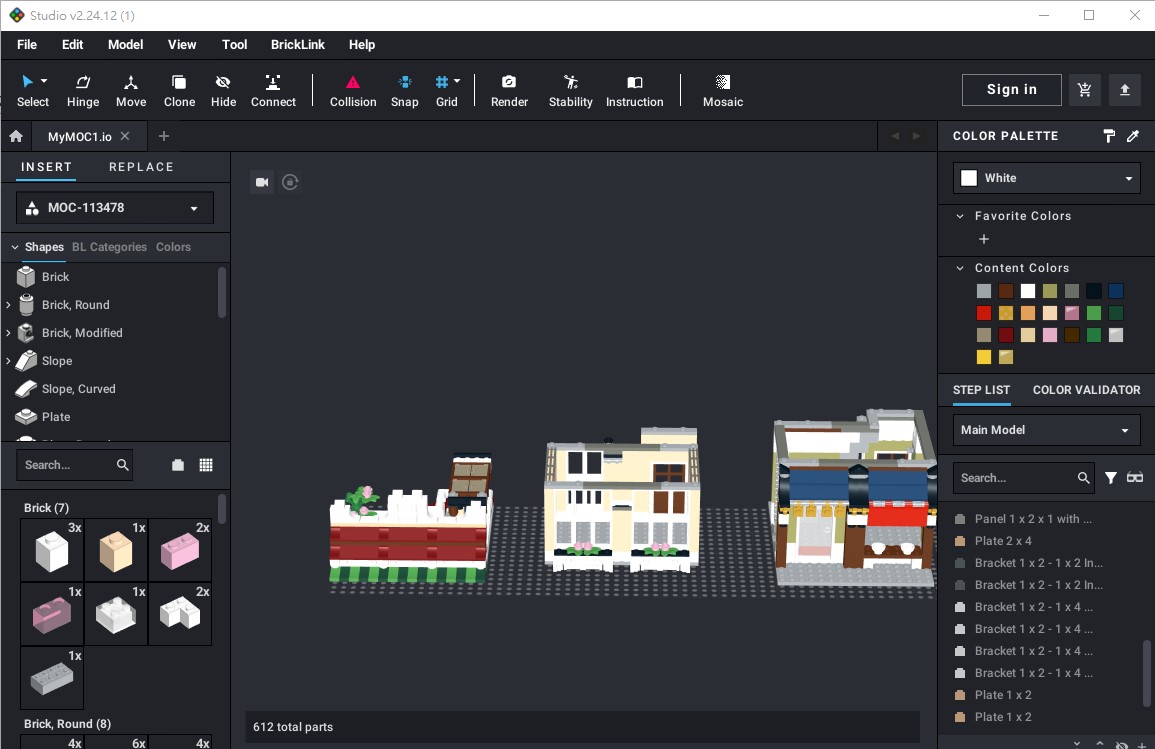Select the Hinge tool

[x=82, y=91]
